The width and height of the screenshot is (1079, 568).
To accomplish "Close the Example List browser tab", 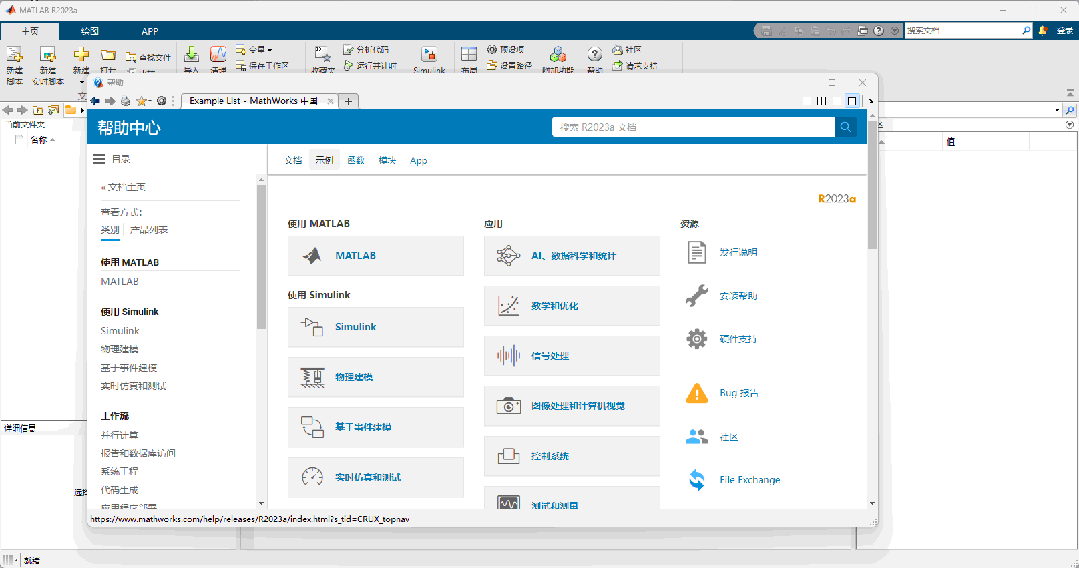I will click(x=330, y=101).
